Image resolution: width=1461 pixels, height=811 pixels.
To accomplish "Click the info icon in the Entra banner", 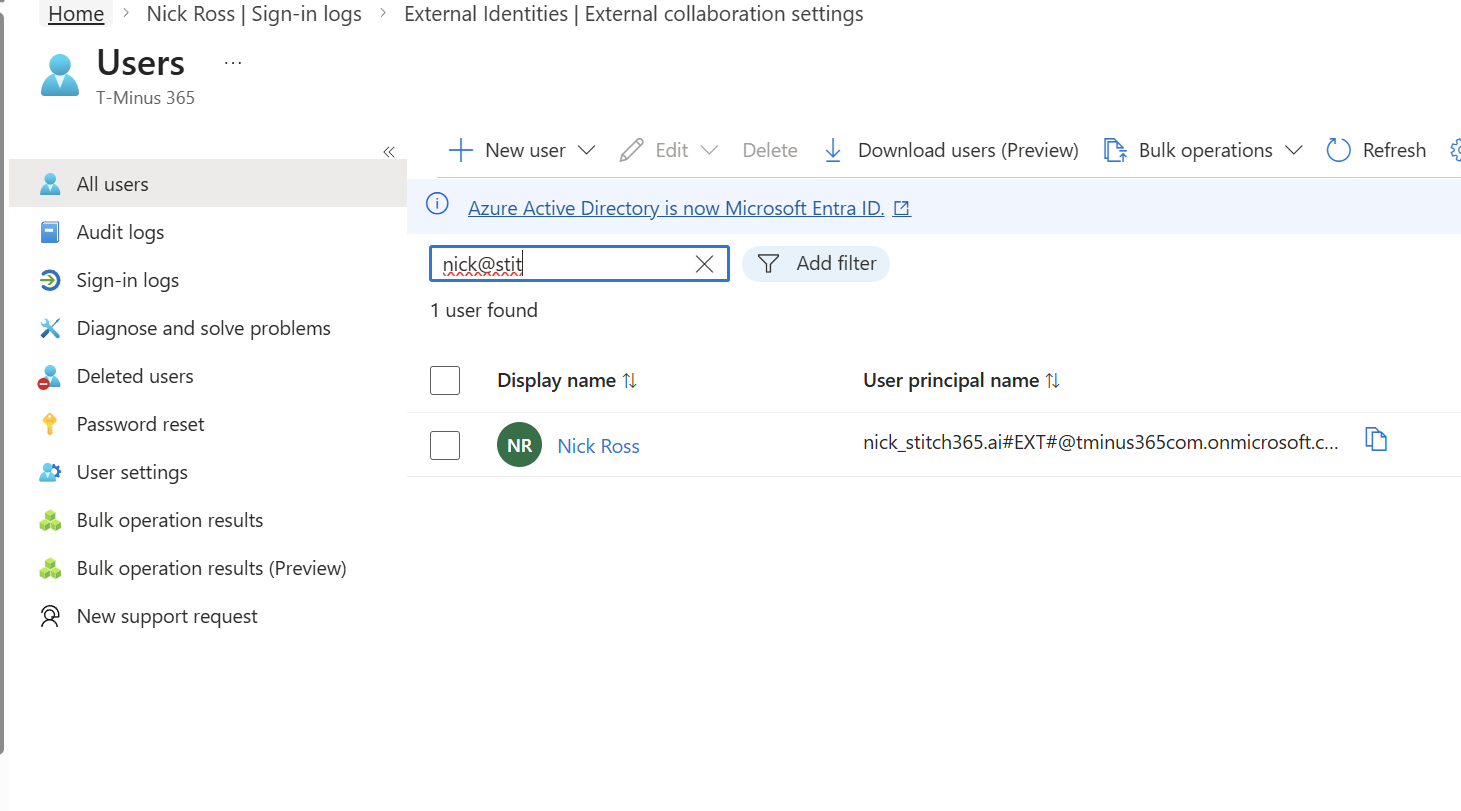I will pyautogui.click(x=437, y=204).
